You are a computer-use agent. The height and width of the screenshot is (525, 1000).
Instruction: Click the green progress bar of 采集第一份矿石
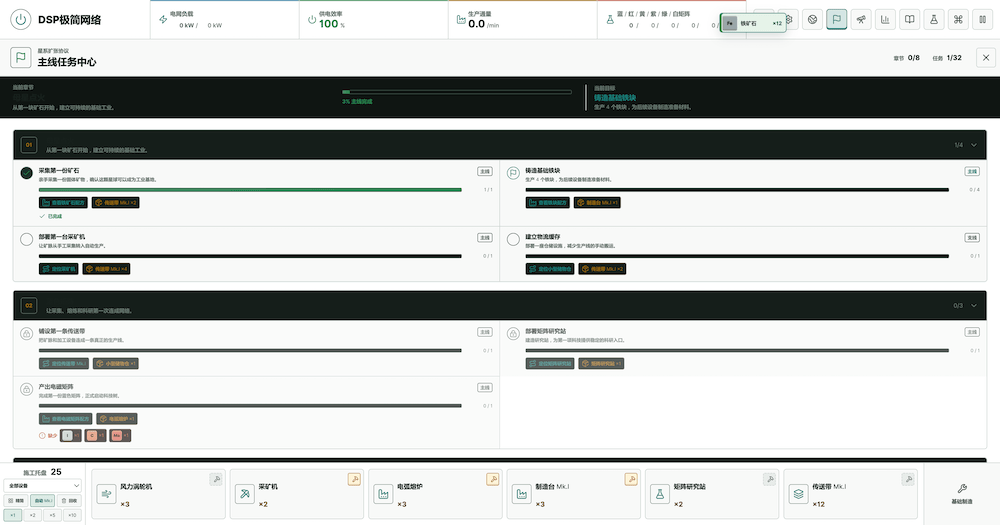pyautogui.click(x=250, y=189)
